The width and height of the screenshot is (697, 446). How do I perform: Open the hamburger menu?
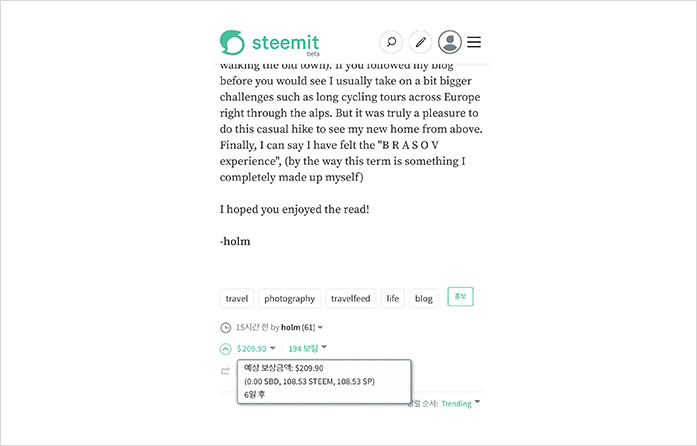tap(475, 42)
